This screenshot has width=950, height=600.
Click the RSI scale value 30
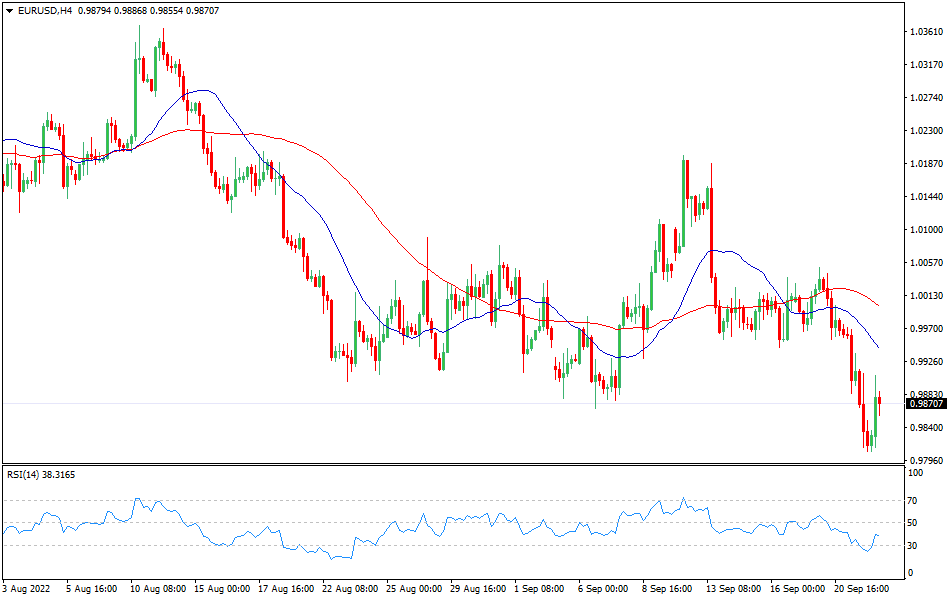[913, 545]
